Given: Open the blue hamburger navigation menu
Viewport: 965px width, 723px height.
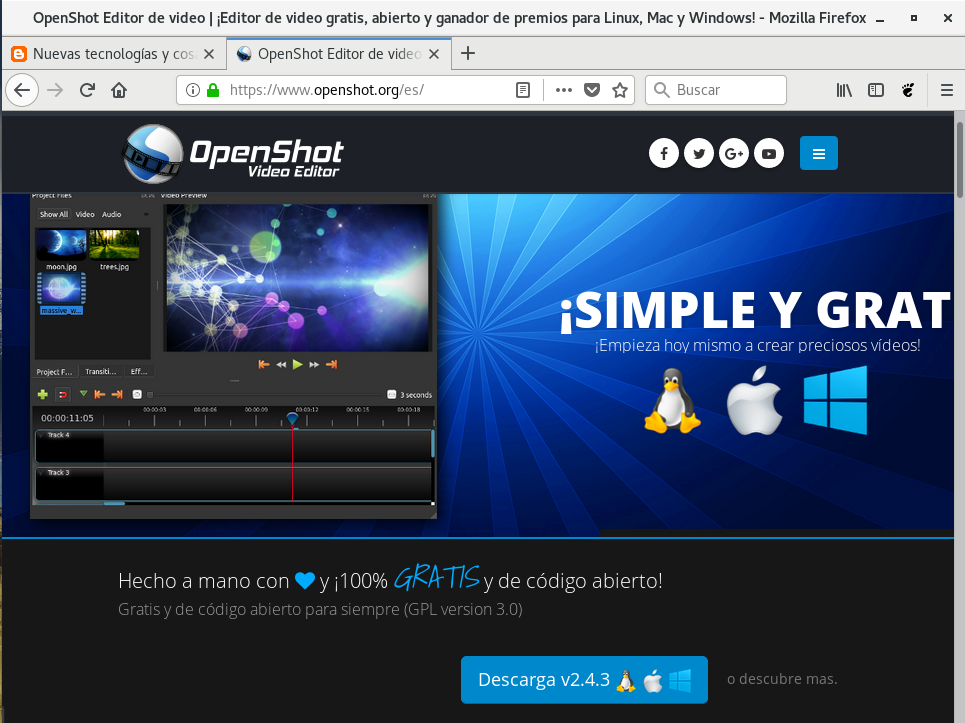Looking at the screenshot, I should [818, 153].
